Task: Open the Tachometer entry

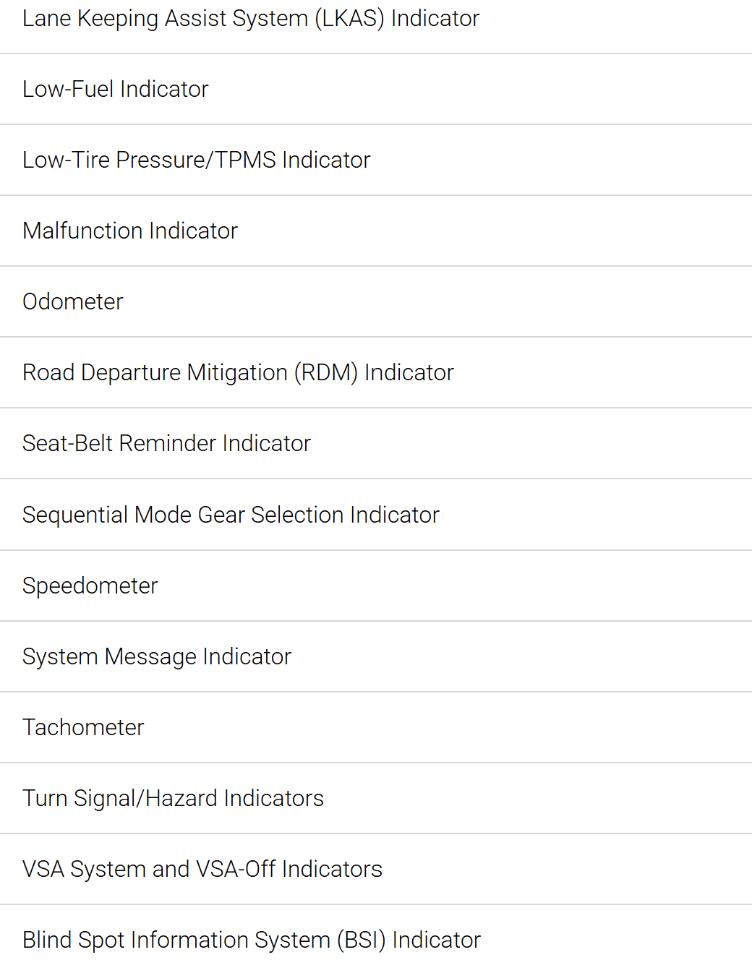Action: (x=376, y=728)
